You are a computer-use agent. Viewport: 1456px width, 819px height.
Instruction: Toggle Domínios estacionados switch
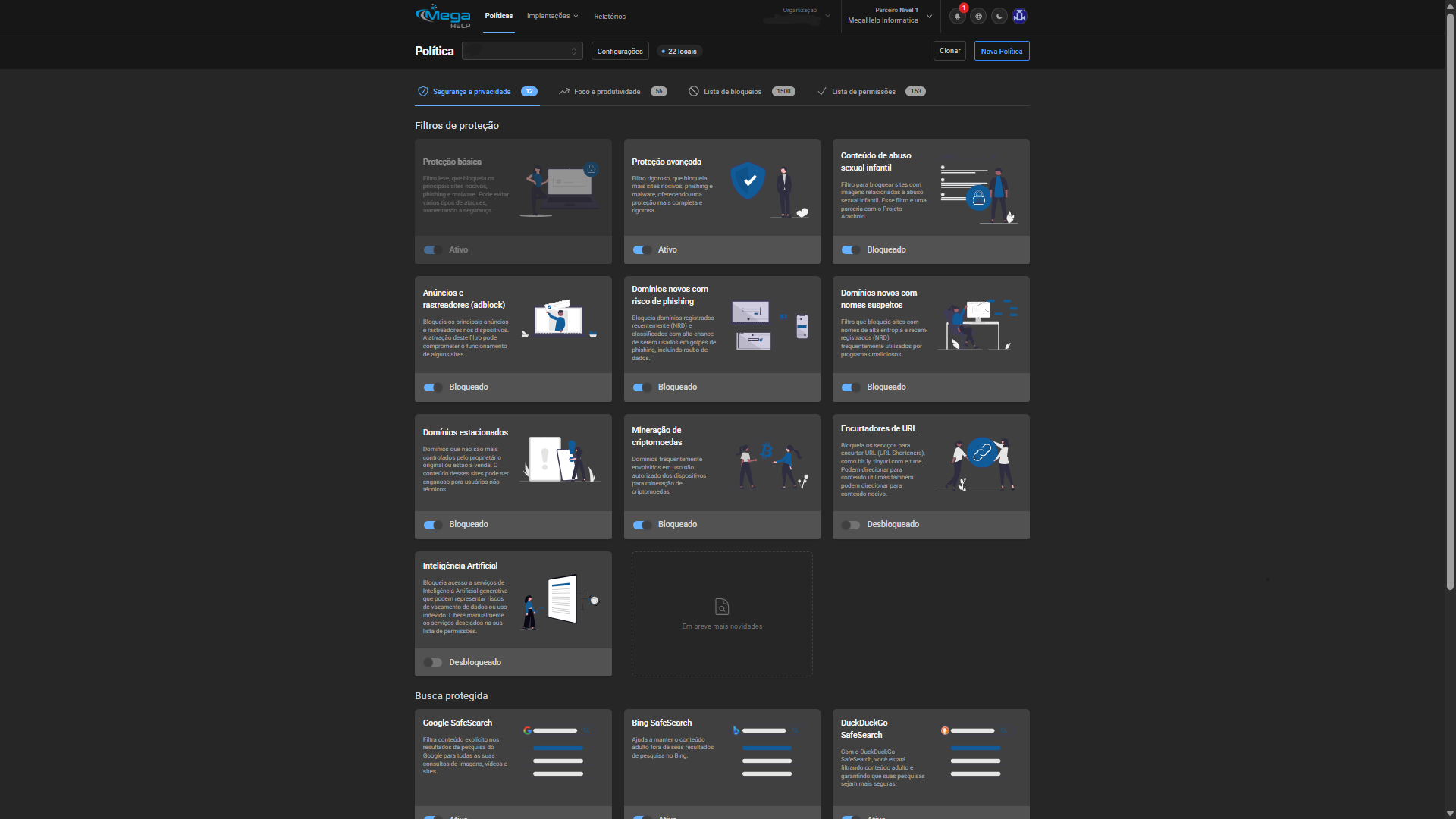pos(432,525)
